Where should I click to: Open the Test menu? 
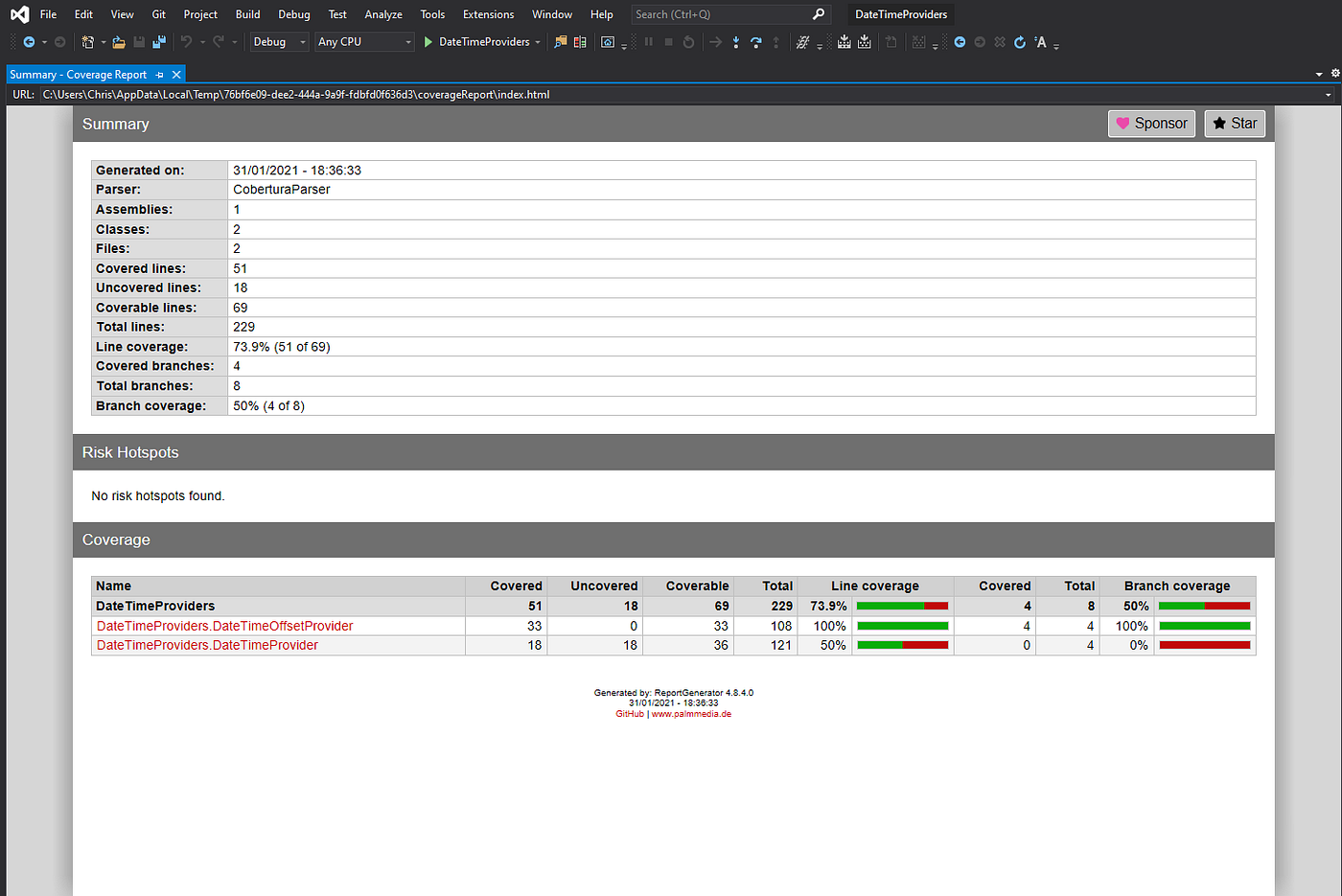pyautogui.click(x=337, y=14)
